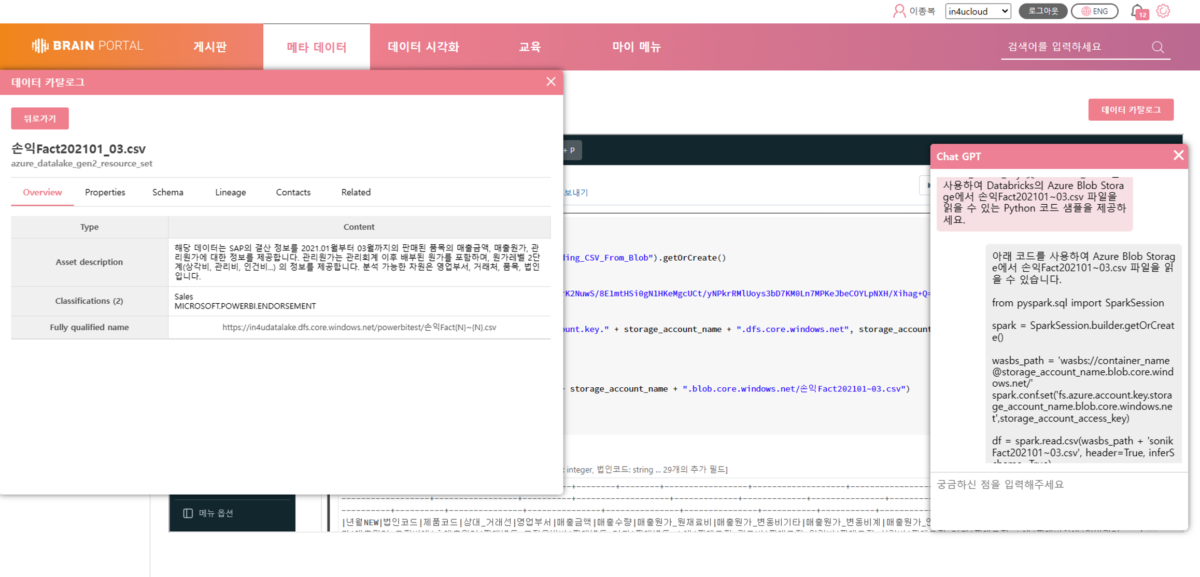The width and height of the screenshot is (1200, 577).
Task: Open the 메타 데이터 menu
Action: tap(316, 47)
